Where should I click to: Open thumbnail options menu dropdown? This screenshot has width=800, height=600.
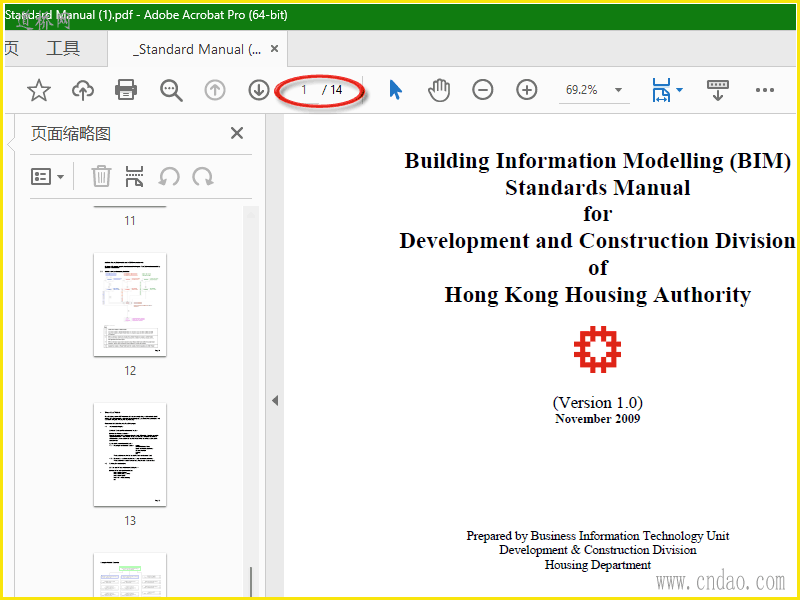47,177
